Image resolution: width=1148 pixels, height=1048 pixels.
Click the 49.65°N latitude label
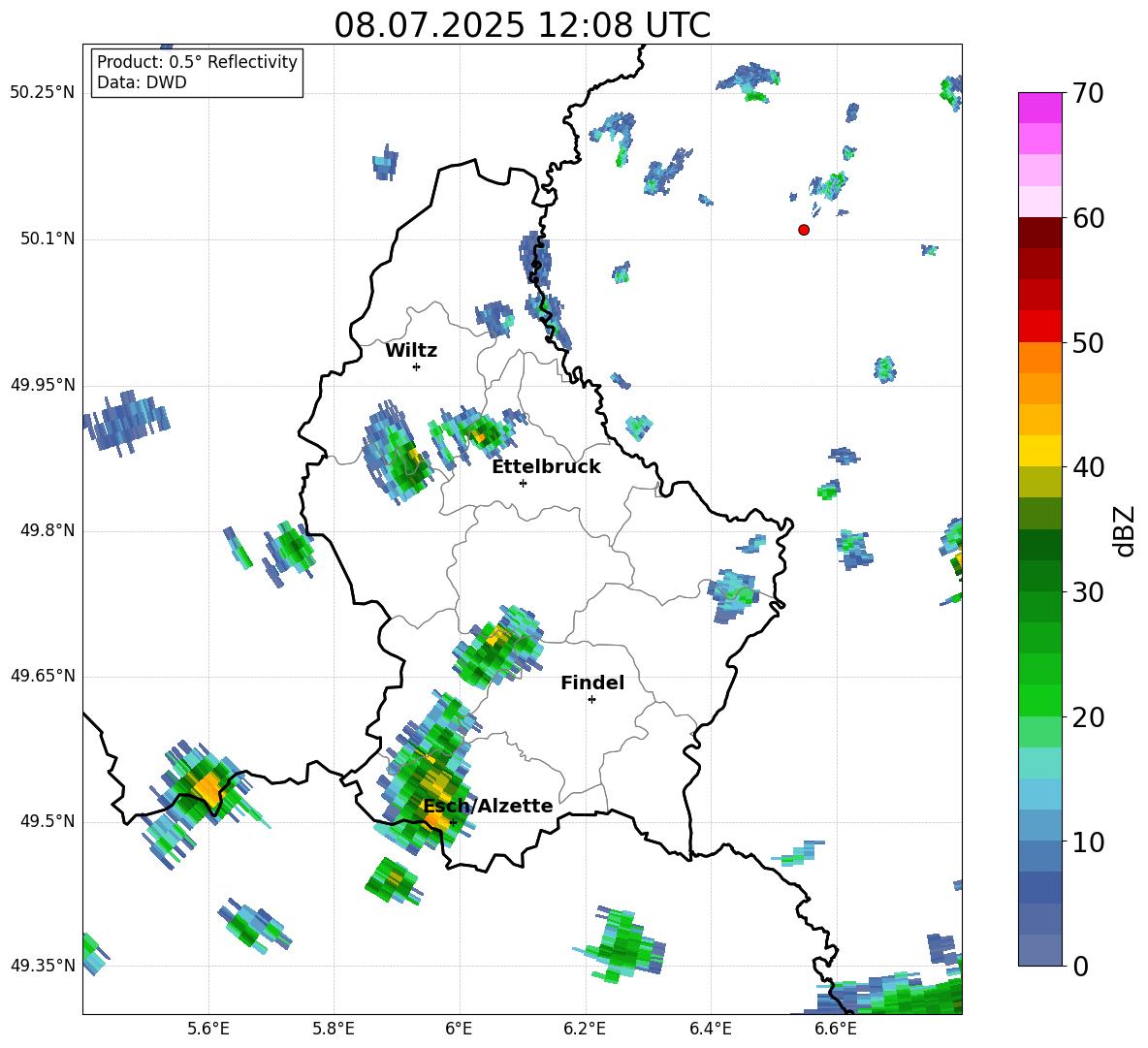[43, 676]
